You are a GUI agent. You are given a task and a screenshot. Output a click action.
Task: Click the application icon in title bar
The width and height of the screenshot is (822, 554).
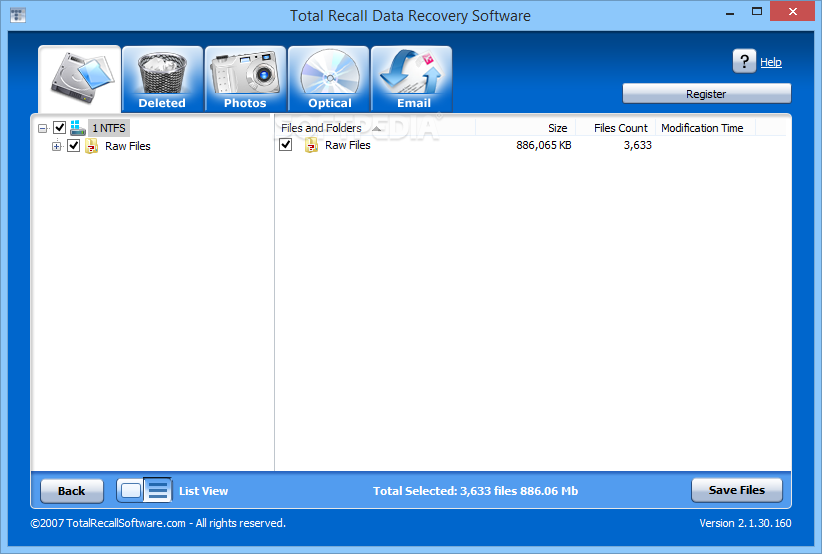18,15
